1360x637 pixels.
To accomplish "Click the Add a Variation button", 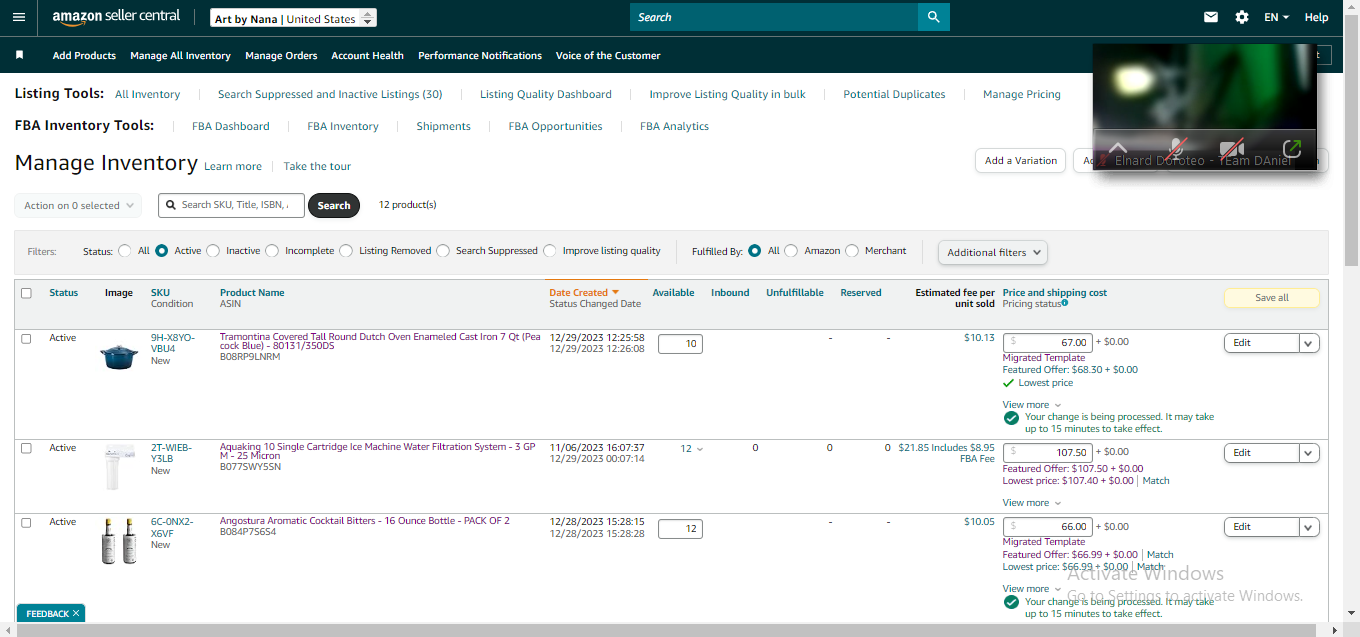I will coord(1021,160).
